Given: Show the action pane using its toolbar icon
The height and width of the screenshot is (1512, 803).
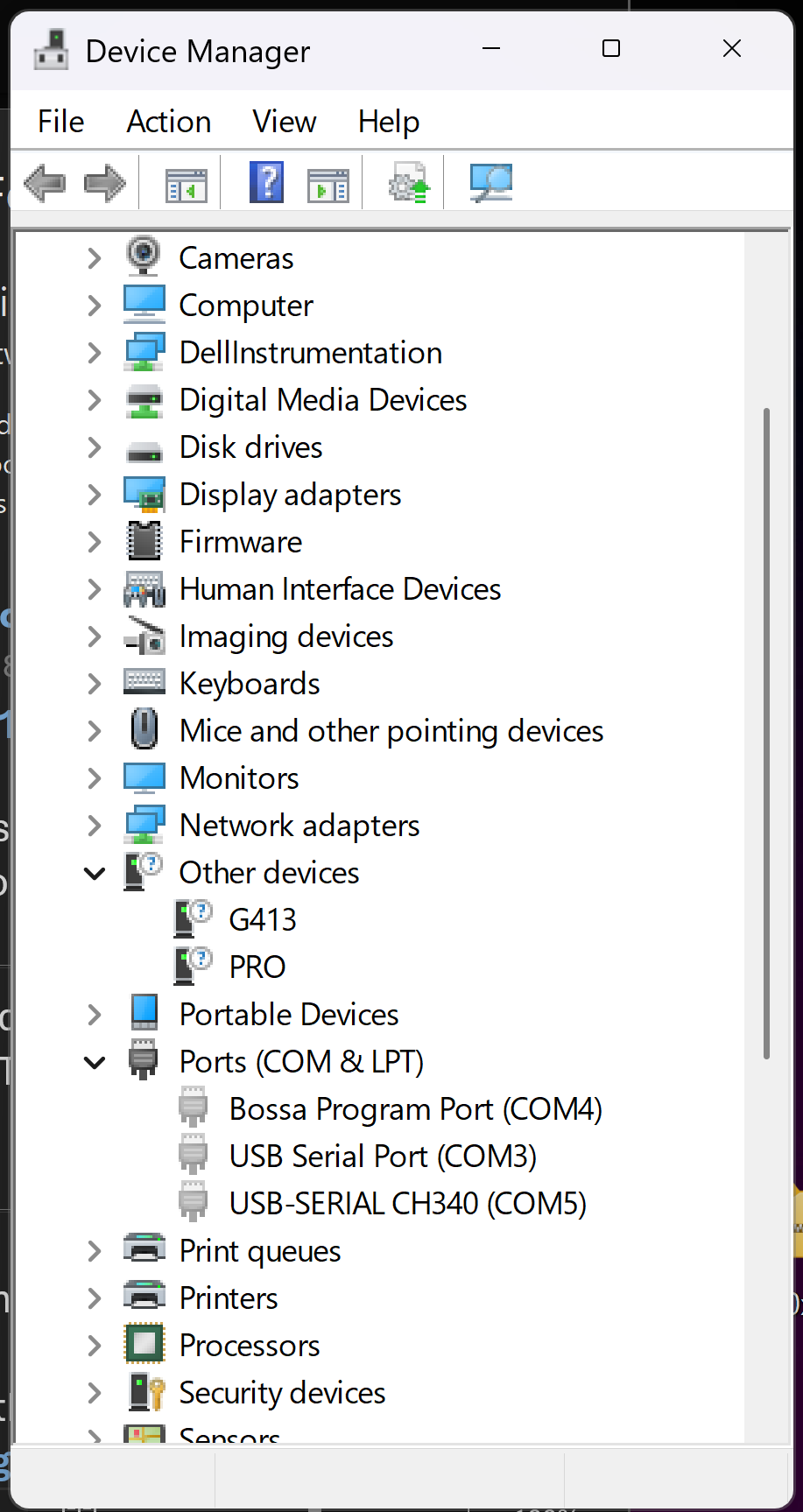Looking at the screenshot, I should [x=328, y=182].
